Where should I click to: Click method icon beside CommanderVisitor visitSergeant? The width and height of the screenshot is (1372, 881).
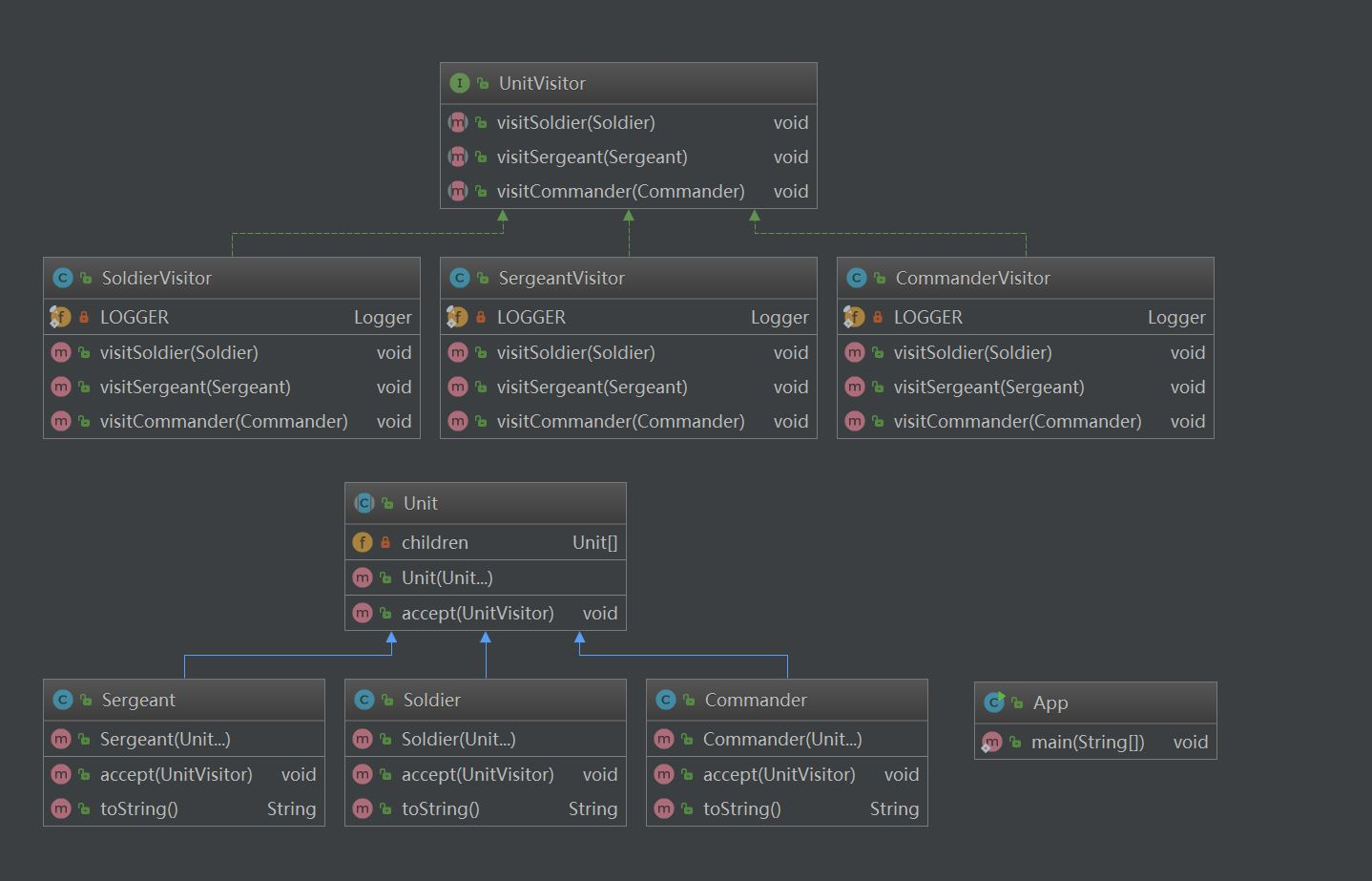click(x=854, y=387)
